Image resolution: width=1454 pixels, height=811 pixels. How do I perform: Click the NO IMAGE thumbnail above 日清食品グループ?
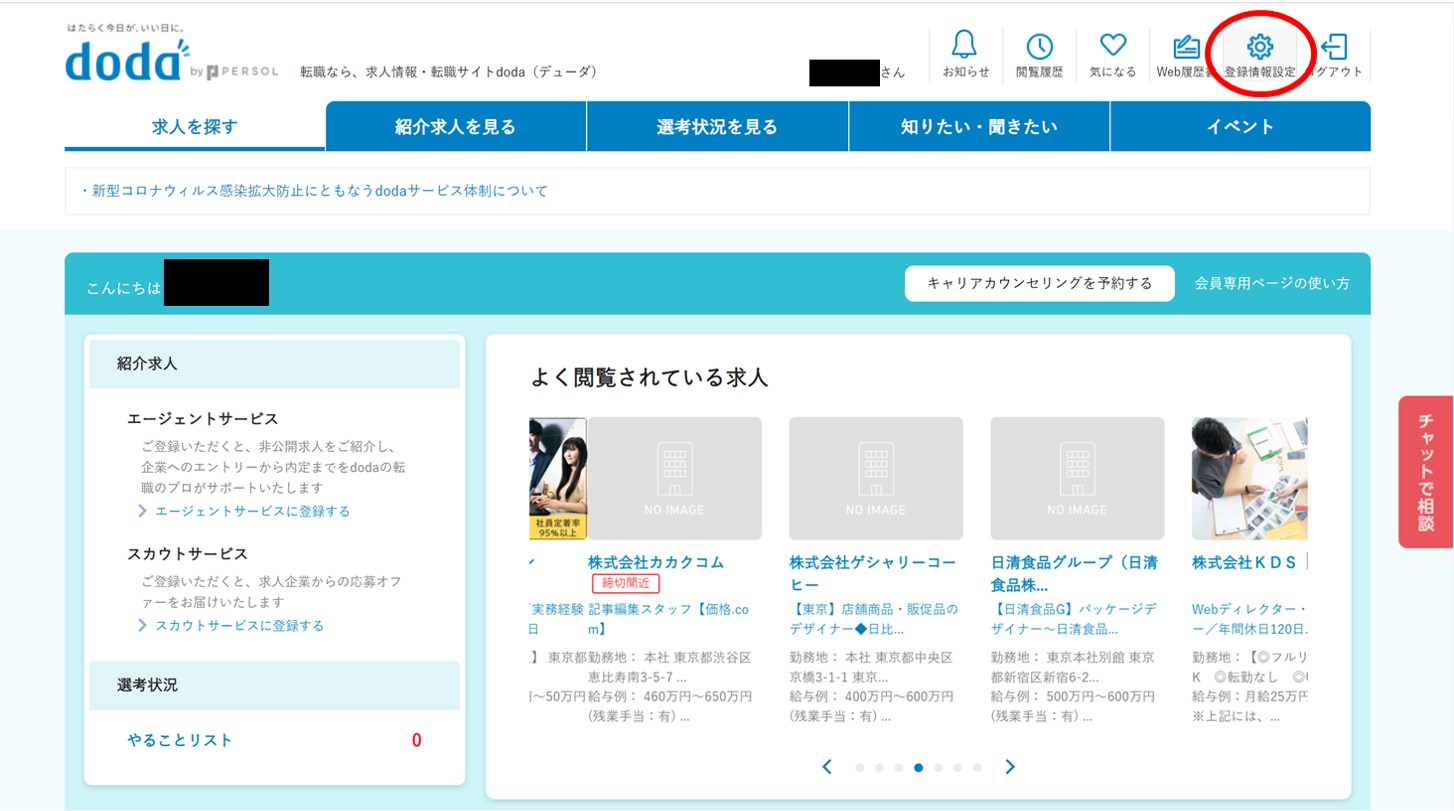[x=1077, y=478]
